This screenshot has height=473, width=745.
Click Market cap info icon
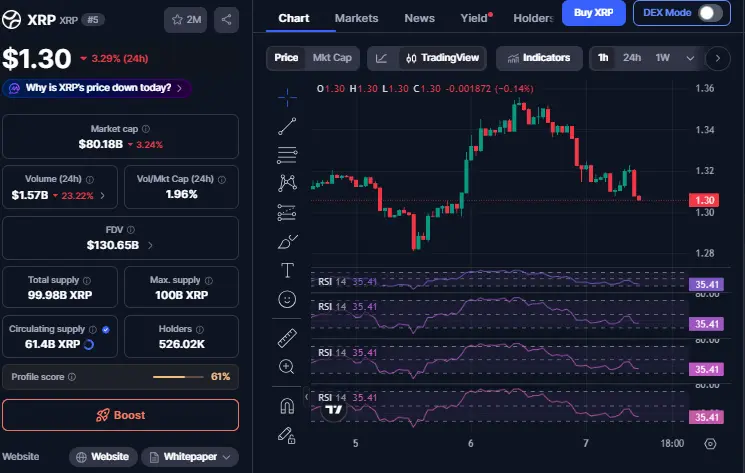(146, 129)
